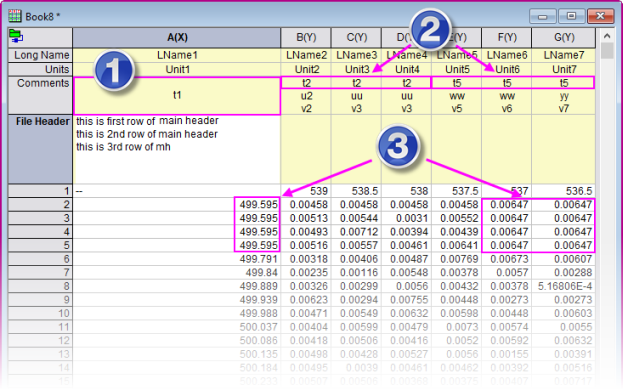Click the u2 comment in column B

306,96
